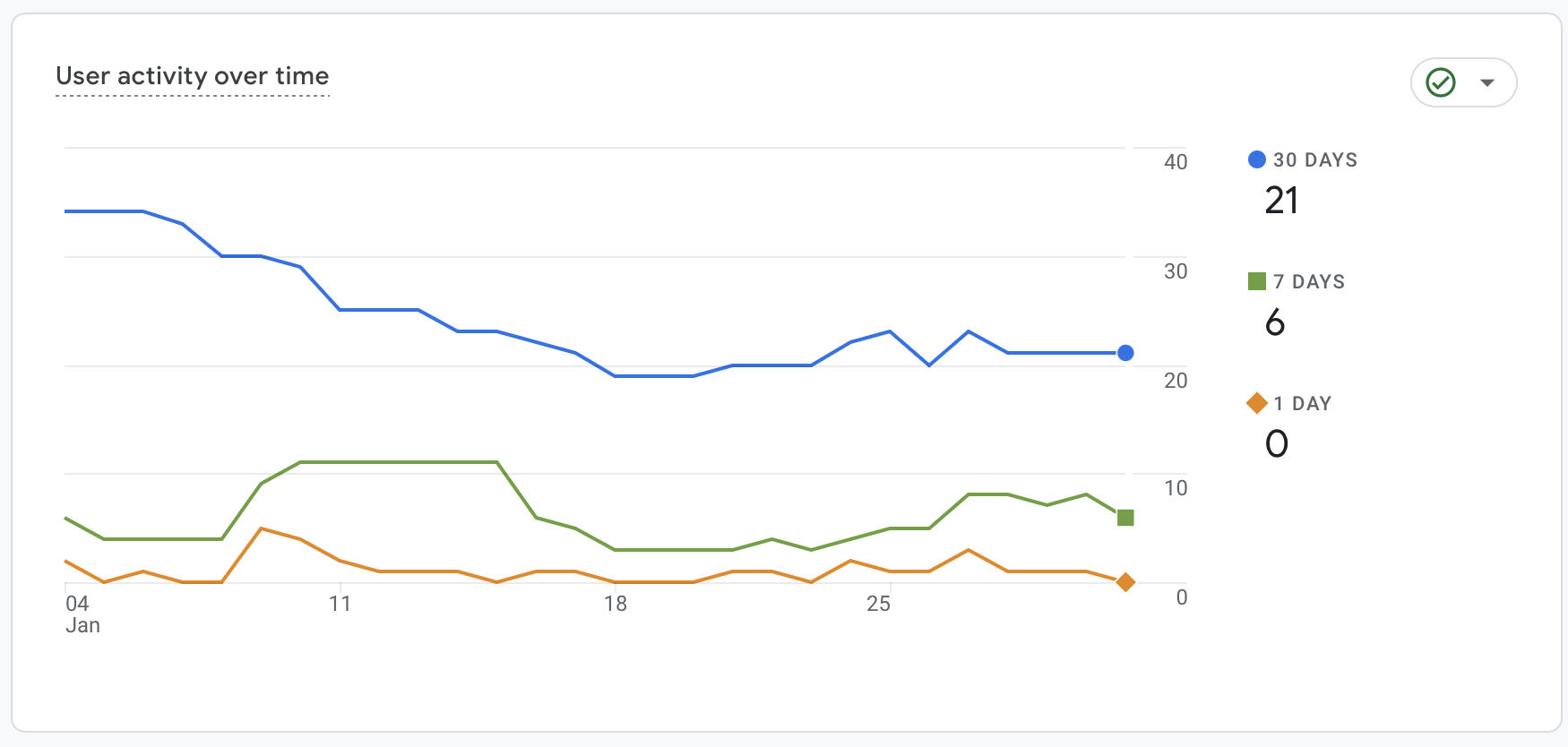Click the 04 Jan date axis label
The width and height of the screenshot is (1568, 747).
click(81, 614)
